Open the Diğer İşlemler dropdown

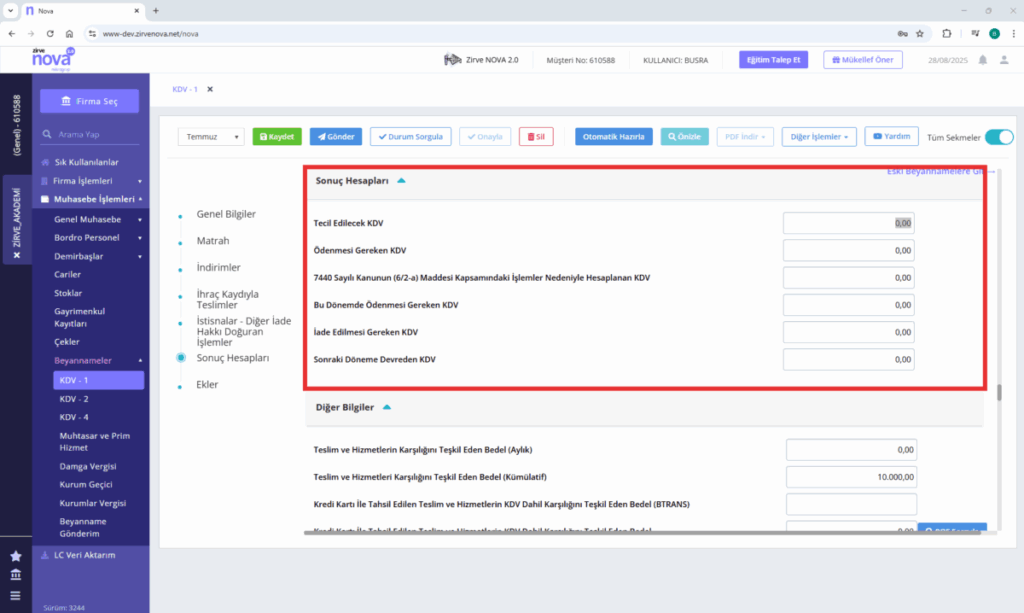pos(819,137)
